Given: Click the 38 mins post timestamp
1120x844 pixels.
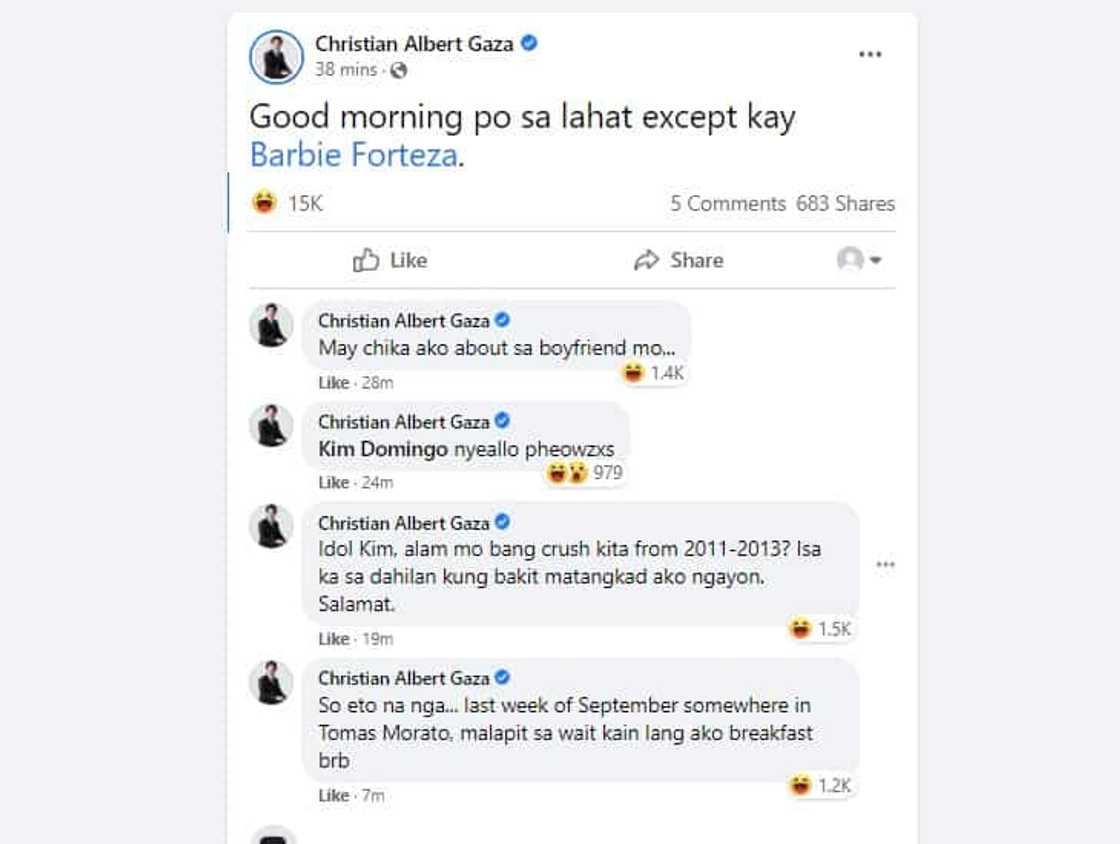Looking at the screenshot, I should click(346, 70).
